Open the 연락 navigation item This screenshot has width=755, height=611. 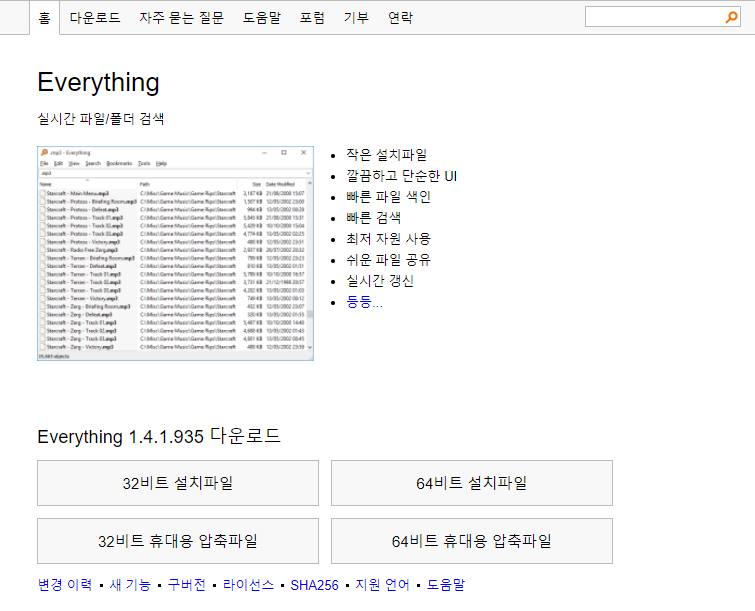point(401,18)
